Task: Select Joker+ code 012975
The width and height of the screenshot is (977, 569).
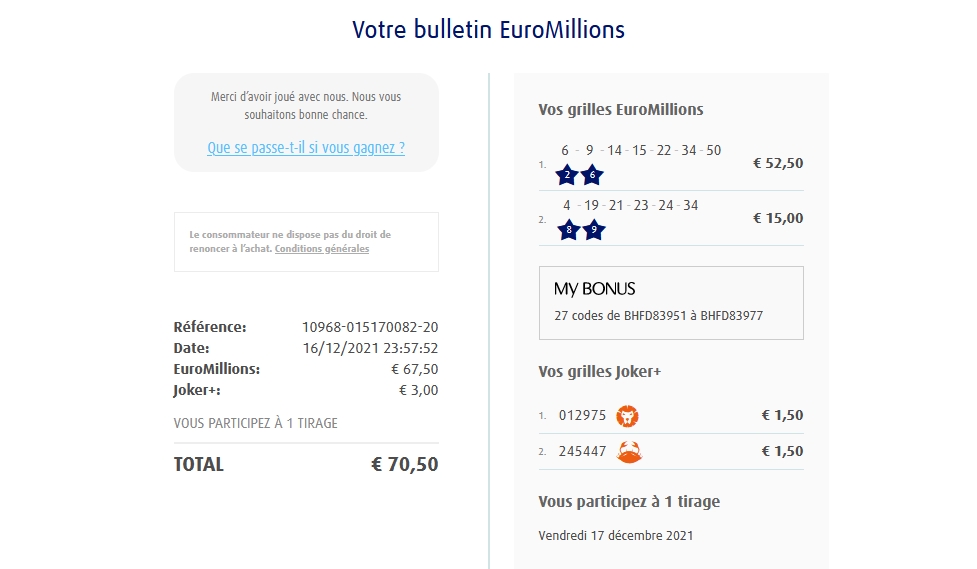Action: [582, 416]
